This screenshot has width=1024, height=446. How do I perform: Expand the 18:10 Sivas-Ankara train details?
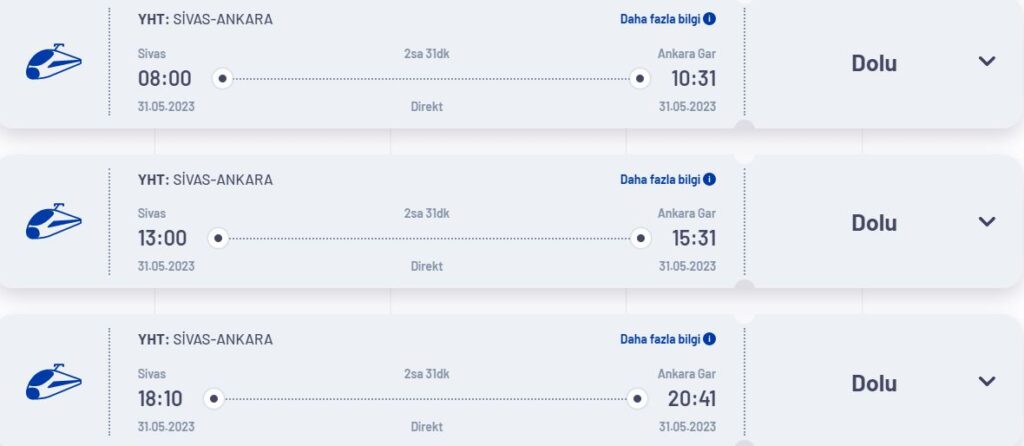(987, 382)
